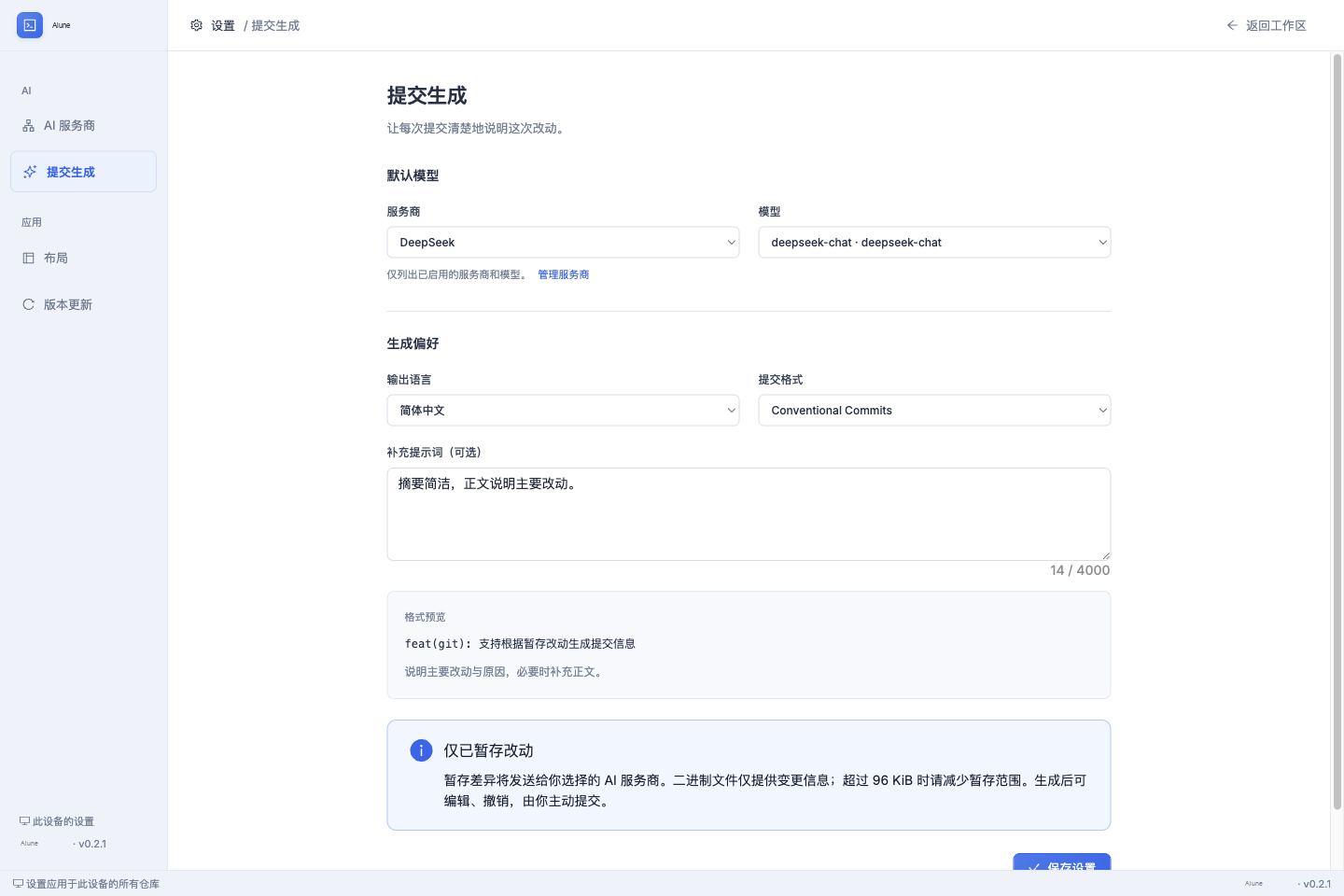Click the 此设备的设置 sidebar label
1344x896 pixels.
pos(63,821)
